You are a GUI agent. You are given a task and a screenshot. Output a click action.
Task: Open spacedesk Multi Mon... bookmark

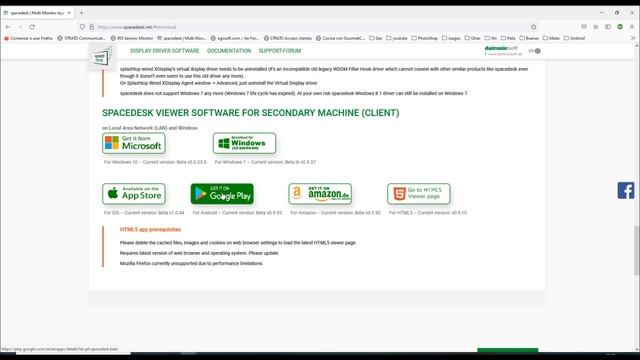coord(182,38)
